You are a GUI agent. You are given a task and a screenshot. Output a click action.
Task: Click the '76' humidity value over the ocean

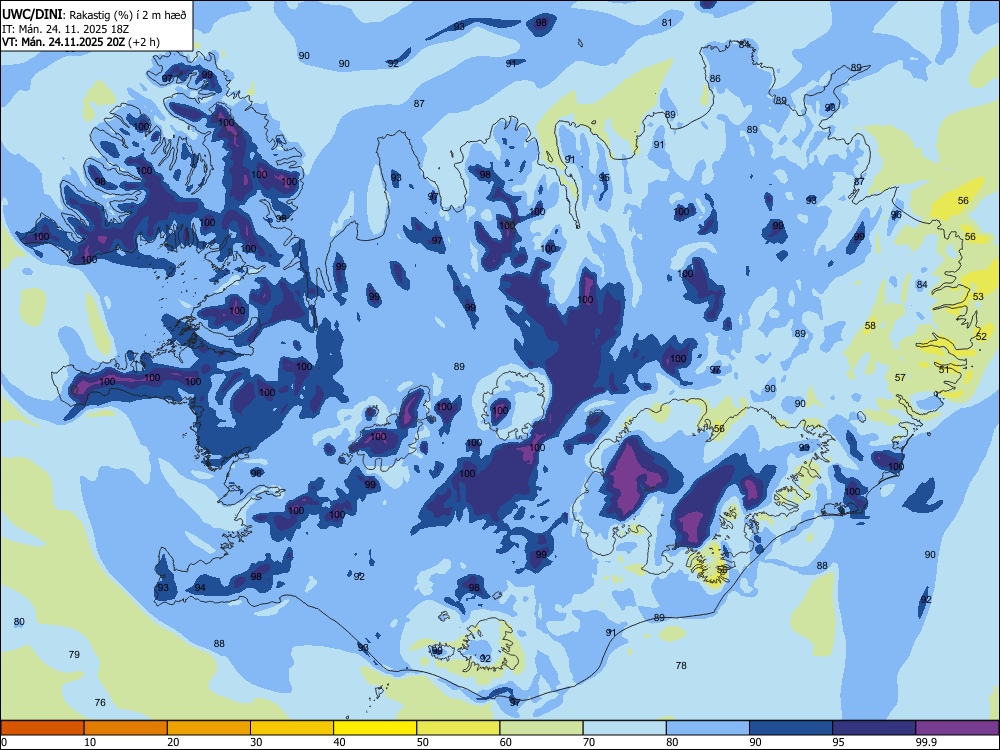(100, 702)
